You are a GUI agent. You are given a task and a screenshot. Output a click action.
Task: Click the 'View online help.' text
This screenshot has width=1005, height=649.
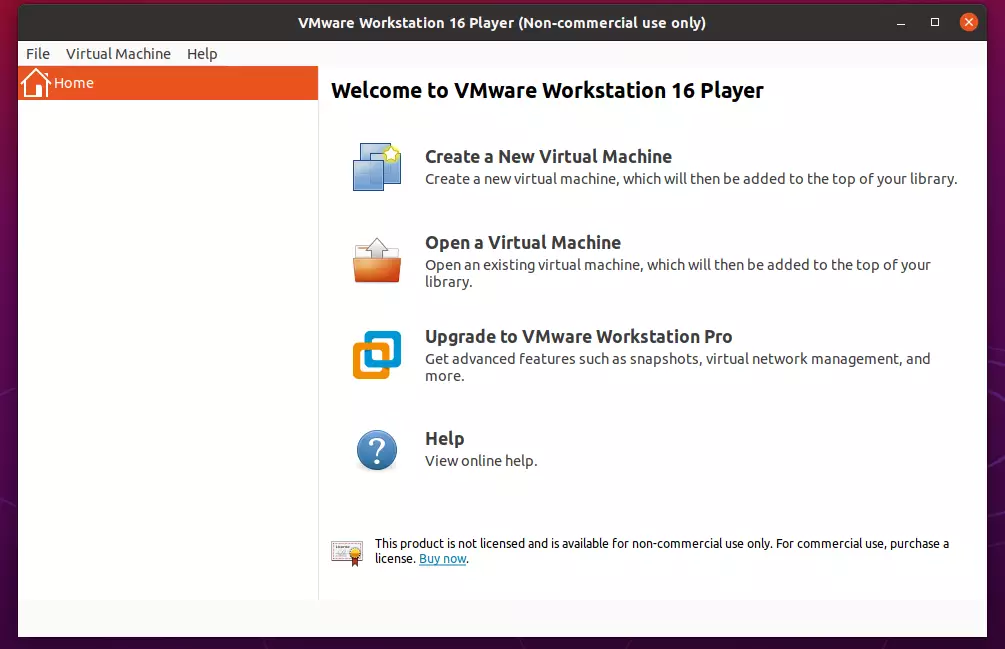(x=481, y=461)
